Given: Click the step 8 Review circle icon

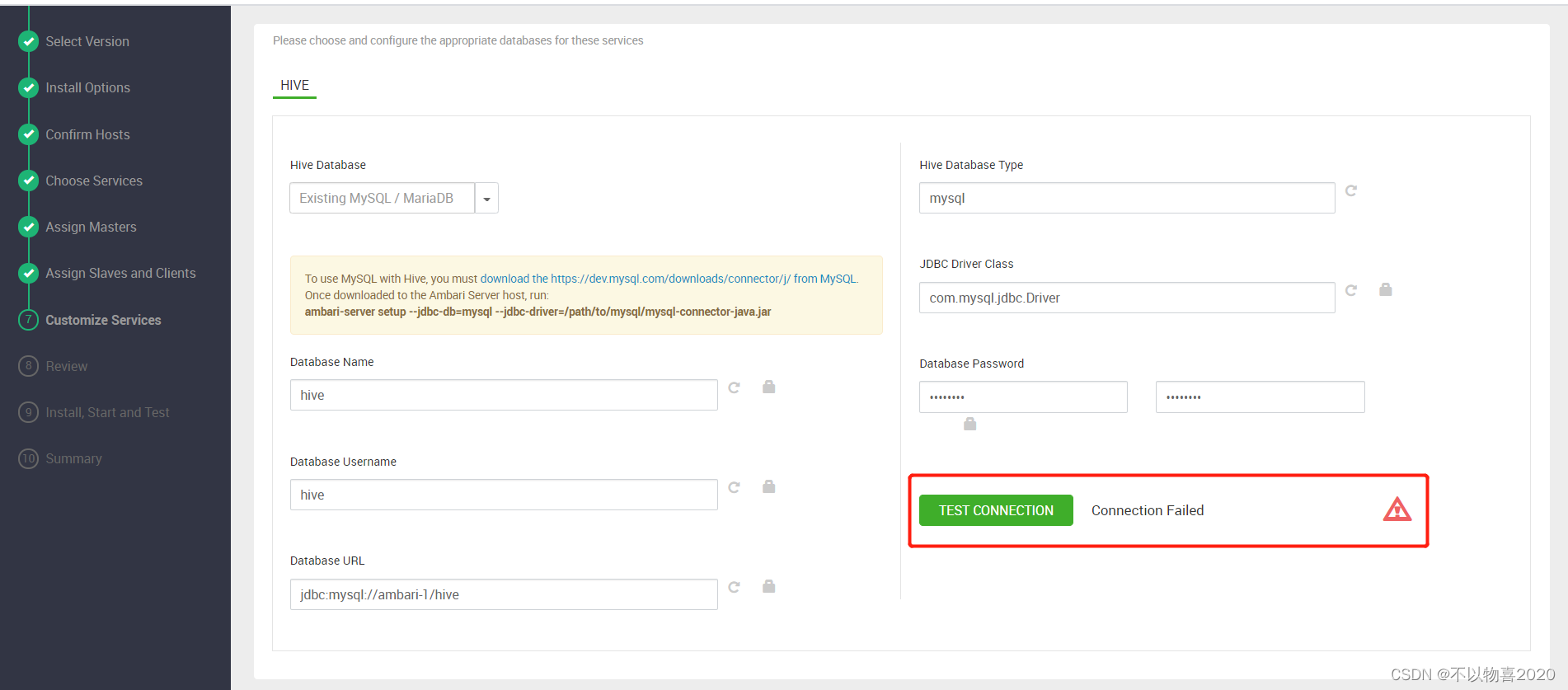Looking at the screenshot, I should point(29,366).
